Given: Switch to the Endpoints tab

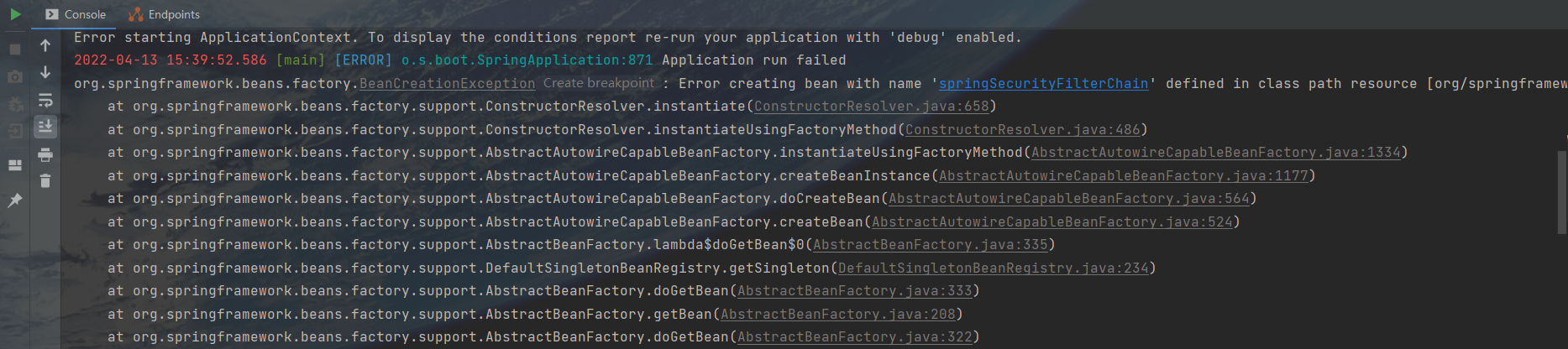Looking at the screenshot, I should tap(165, 14).
